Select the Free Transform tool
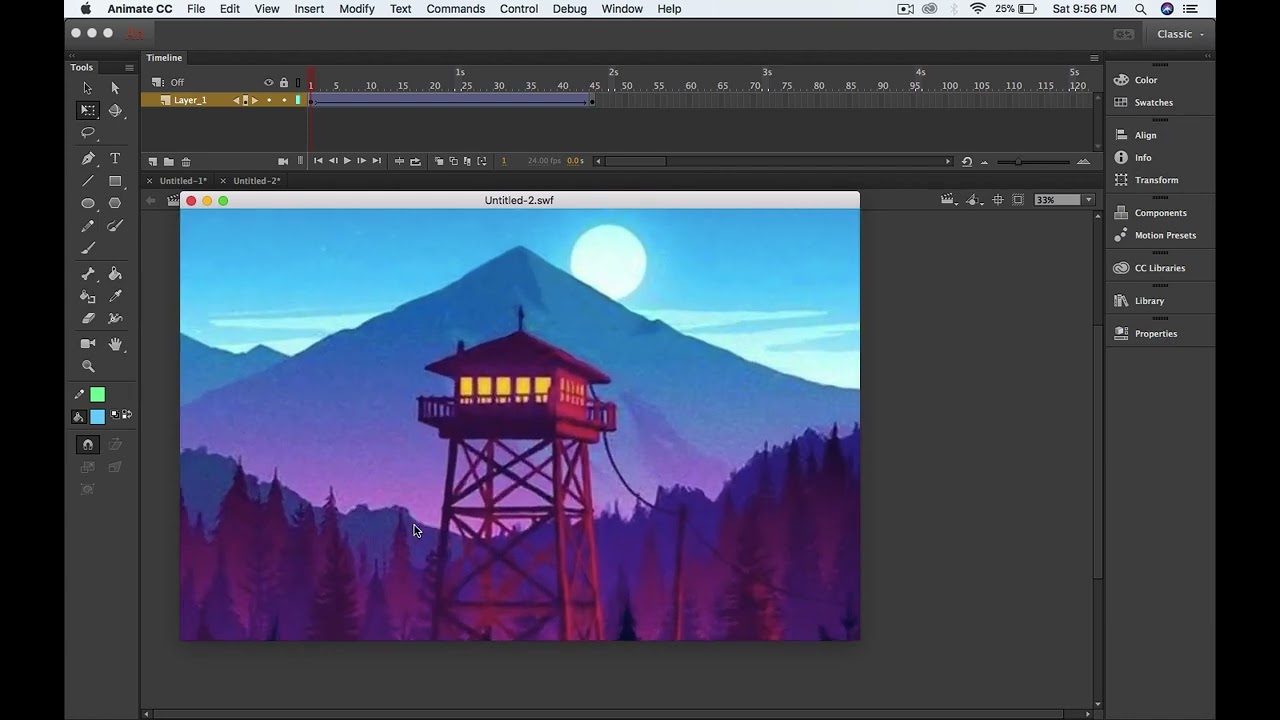The width and height of the screenshot is (1280, 720). tap(88, 110)
